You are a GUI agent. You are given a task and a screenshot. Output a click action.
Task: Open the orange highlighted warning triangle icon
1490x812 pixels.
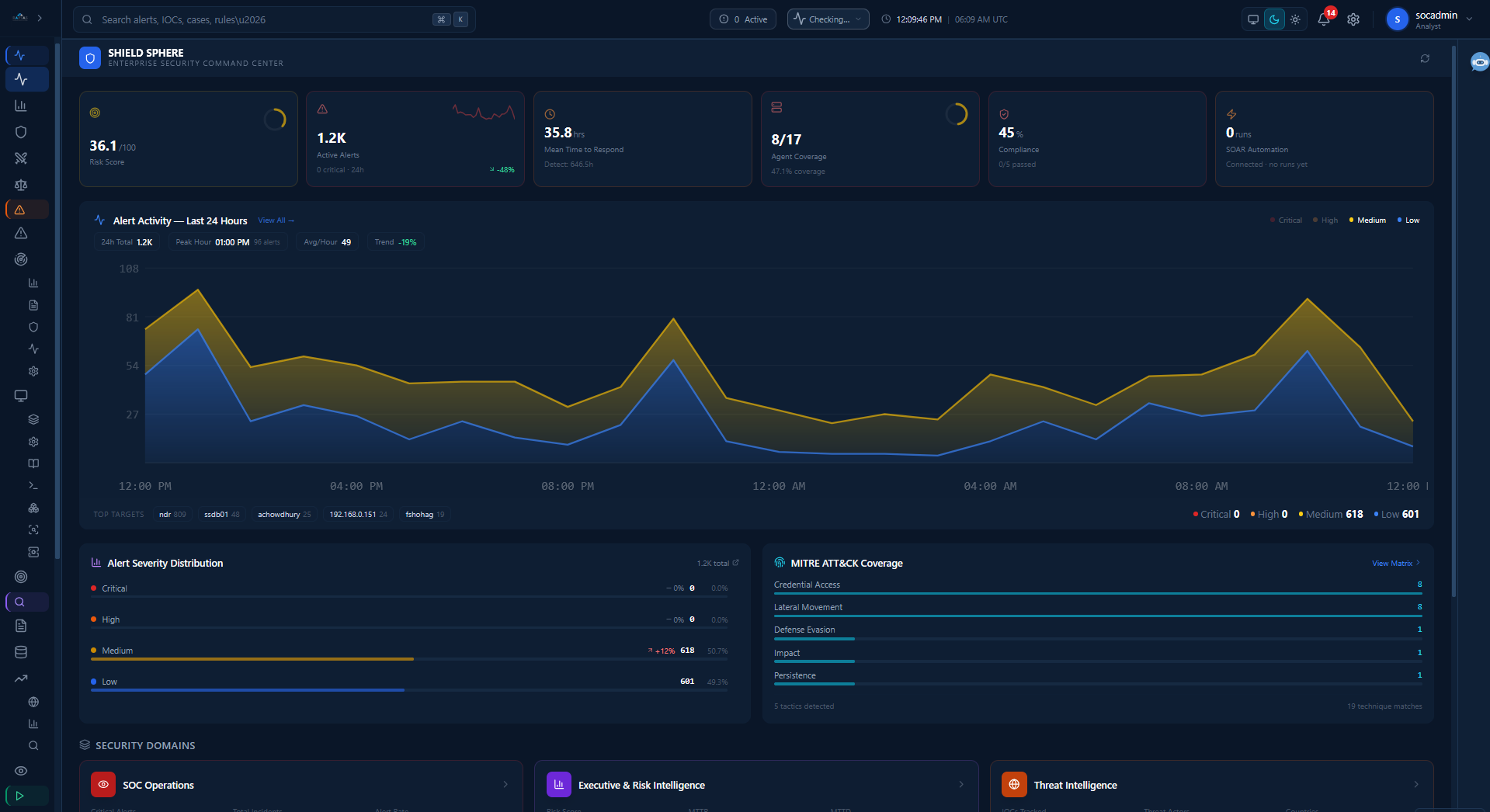(27, 210)
